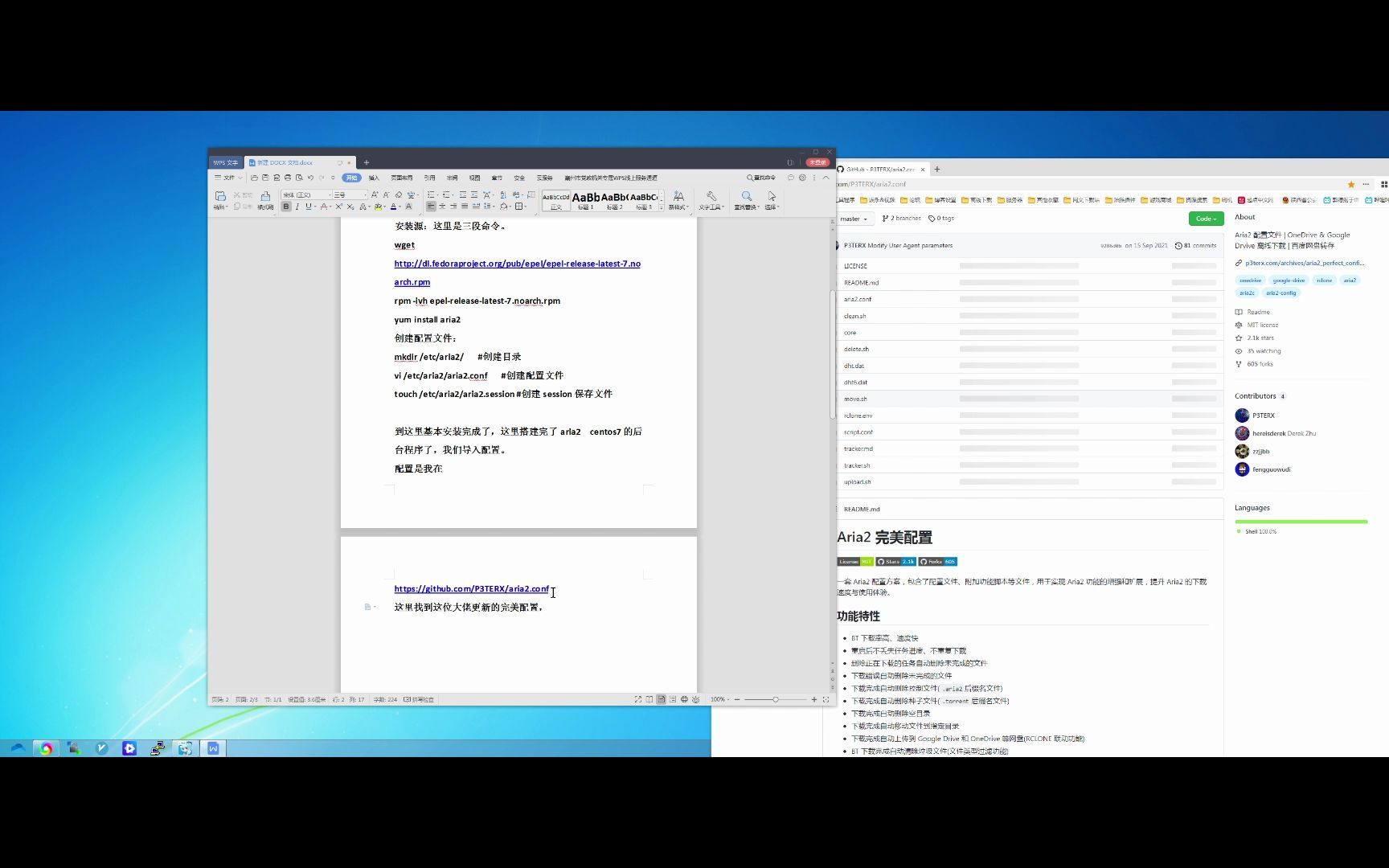Viewport: 1389px width, 868px height.
Task: Select the text highlight color icon
Action: click(378, 206)
